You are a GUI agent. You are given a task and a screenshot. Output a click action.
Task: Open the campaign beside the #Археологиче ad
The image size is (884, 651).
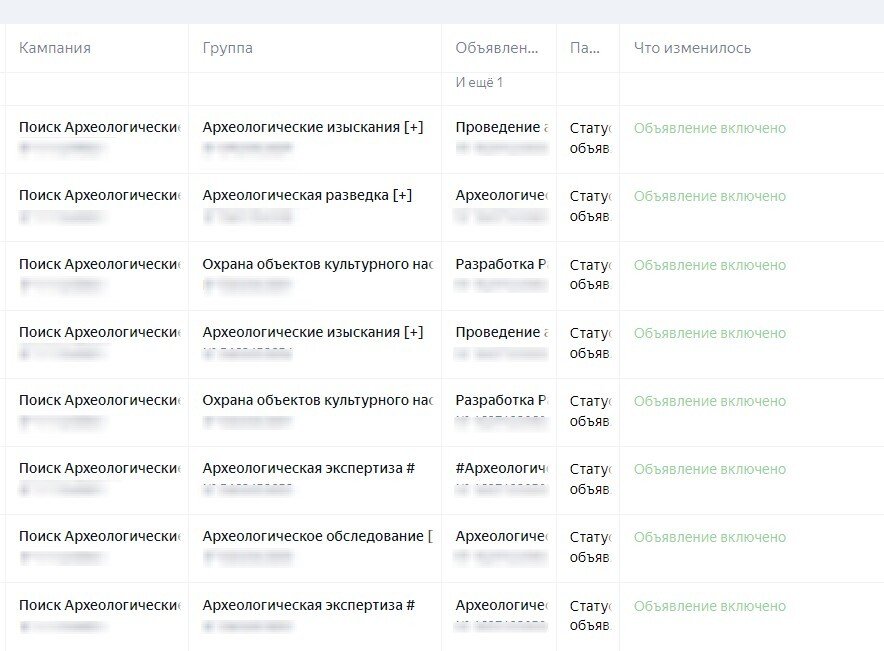(99, 468)
